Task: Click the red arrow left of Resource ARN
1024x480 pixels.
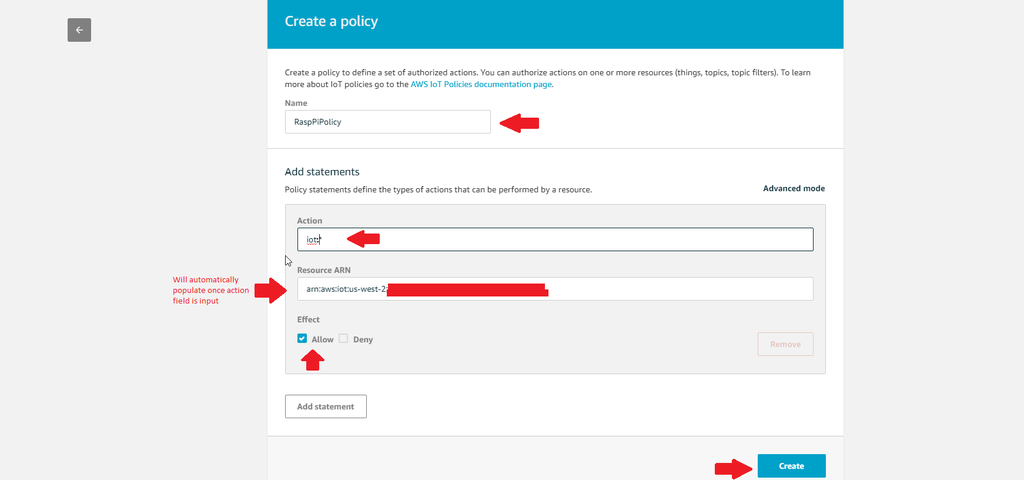Action: click(270, 291)
